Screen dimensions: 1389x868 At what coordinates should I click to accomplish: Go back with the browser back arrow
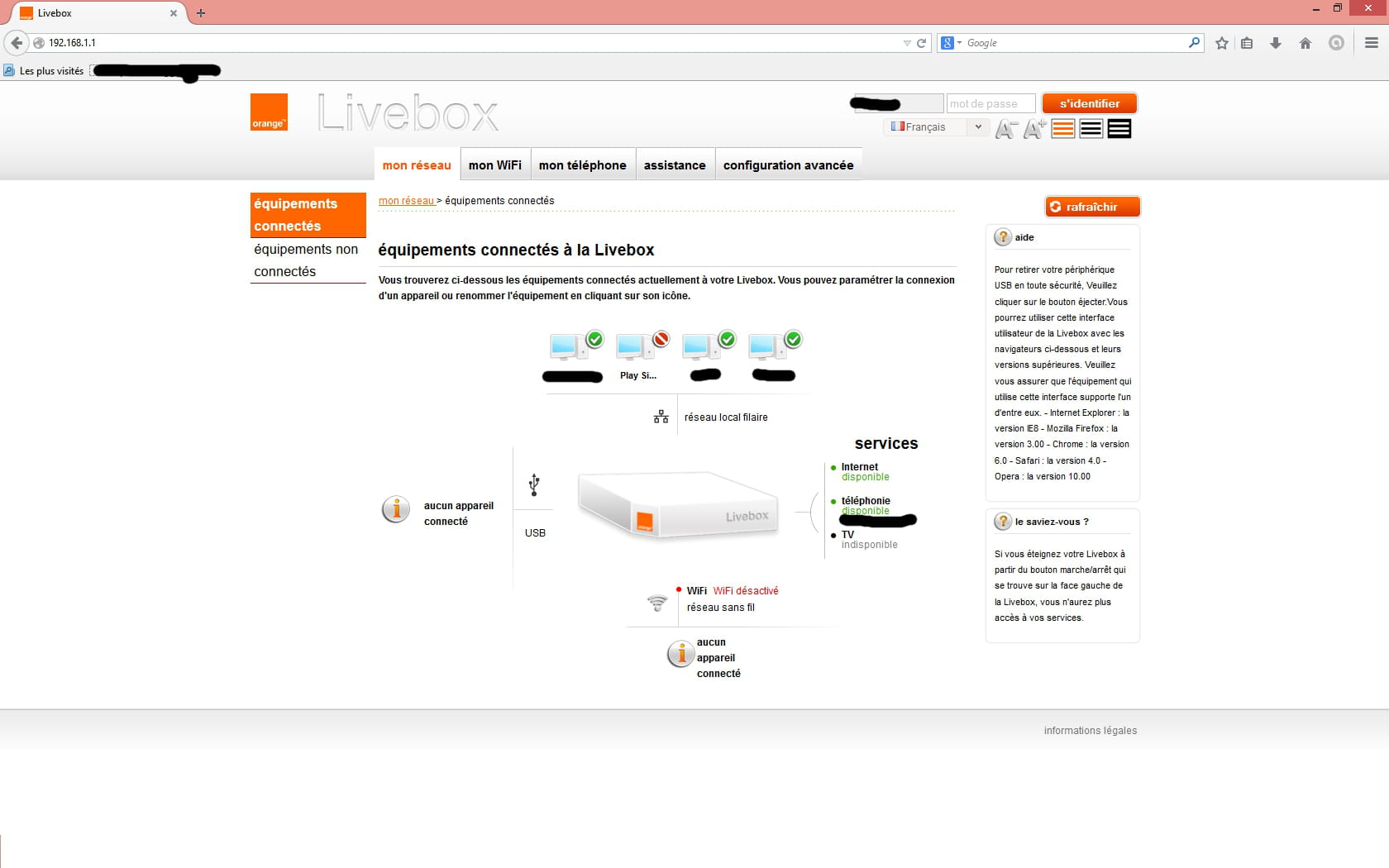coord(17,42)
